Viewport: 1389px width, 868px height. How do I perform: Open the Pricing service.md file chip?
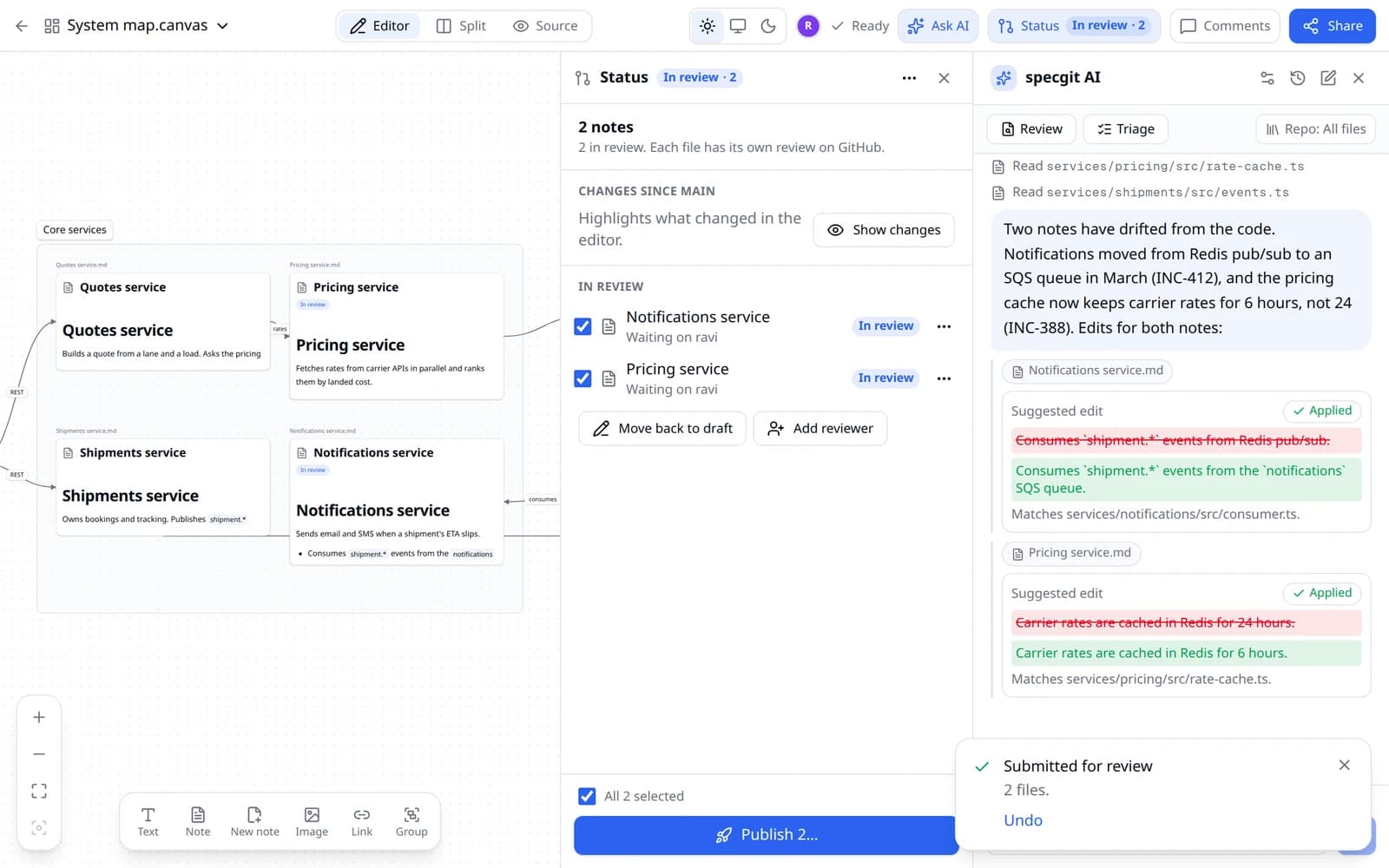coord(1071,554)
